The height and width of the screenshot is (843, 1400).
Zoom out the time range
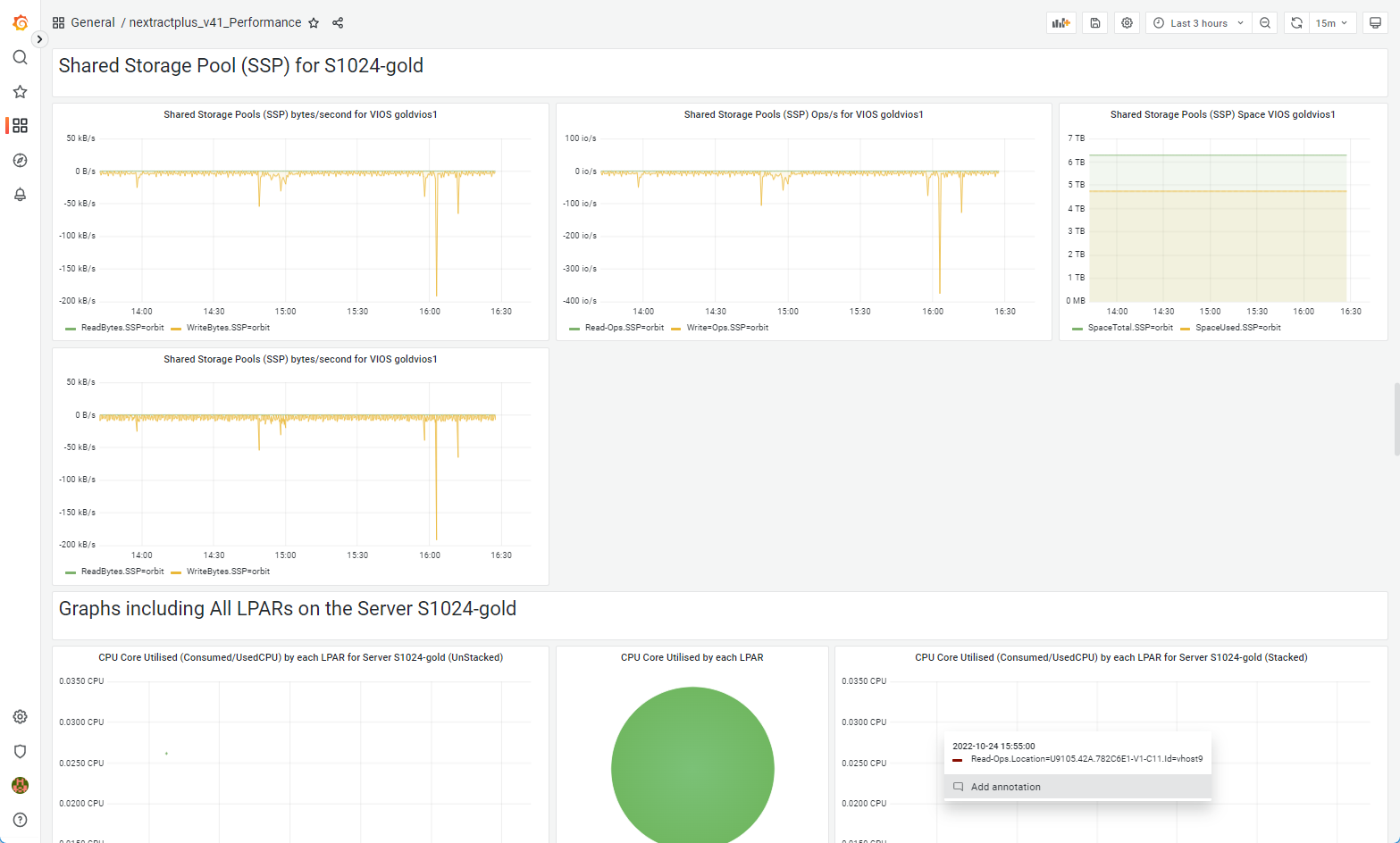pyautogui.click(x=1264, y=23)
